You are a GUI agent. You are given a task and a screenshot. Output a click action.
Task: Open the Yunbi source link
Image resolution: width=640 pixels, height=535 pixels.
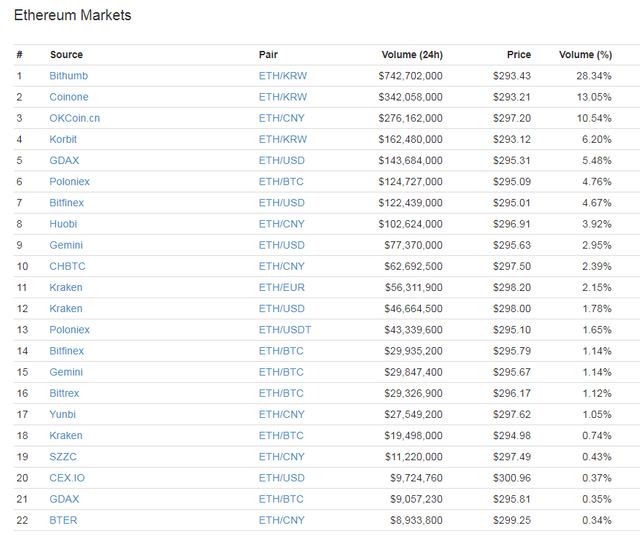click(x=62, y=415)
